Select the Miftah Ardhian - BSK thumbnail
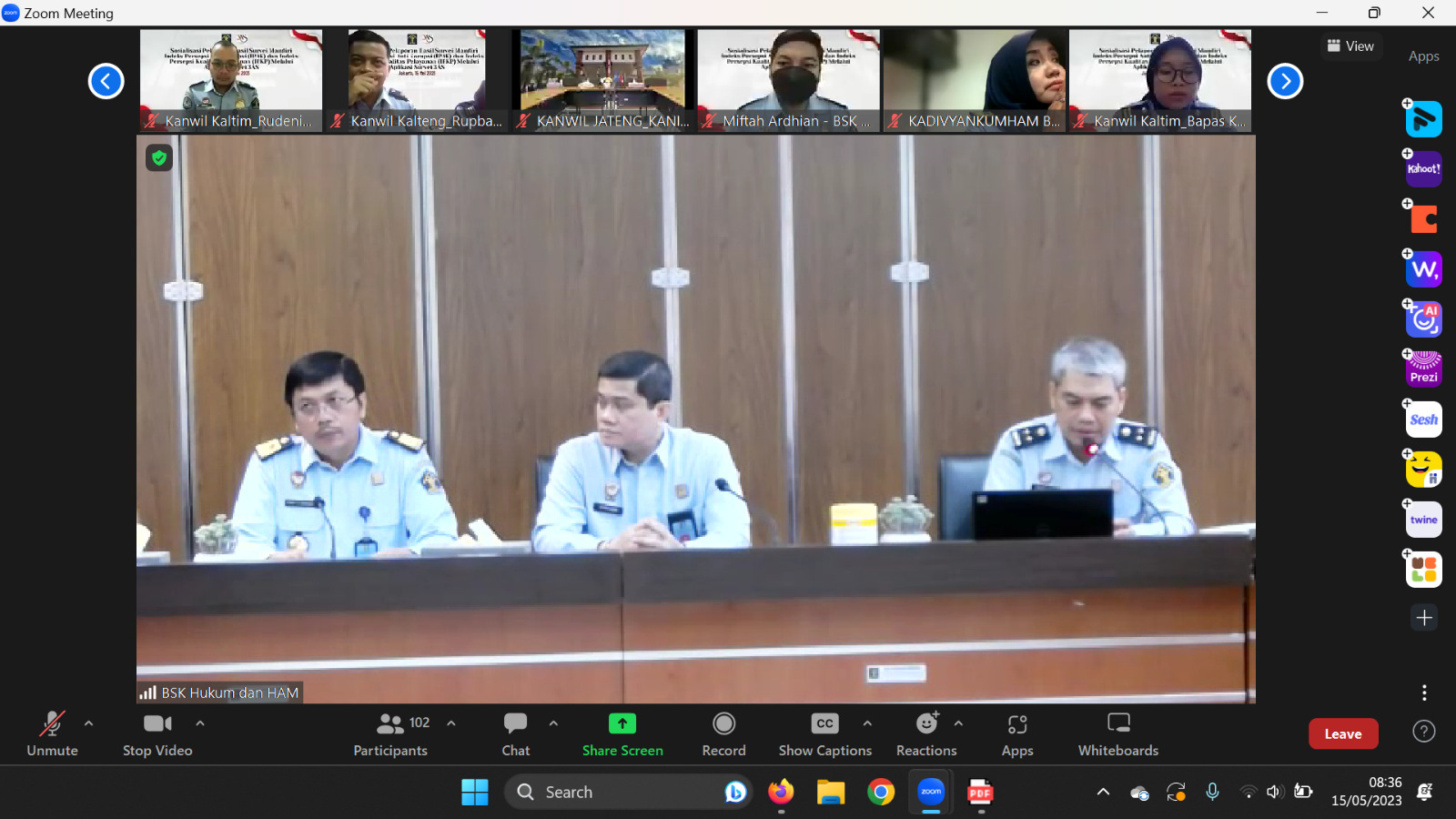The image size is (1456, 819). click(x=789, y=81)
